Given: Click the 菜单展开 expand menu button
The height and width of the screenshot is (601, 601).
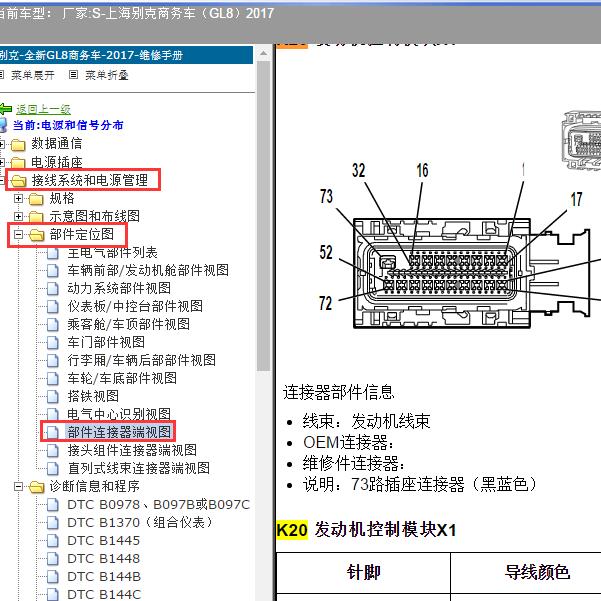Looking at the screenshot, I should (33, 75).
